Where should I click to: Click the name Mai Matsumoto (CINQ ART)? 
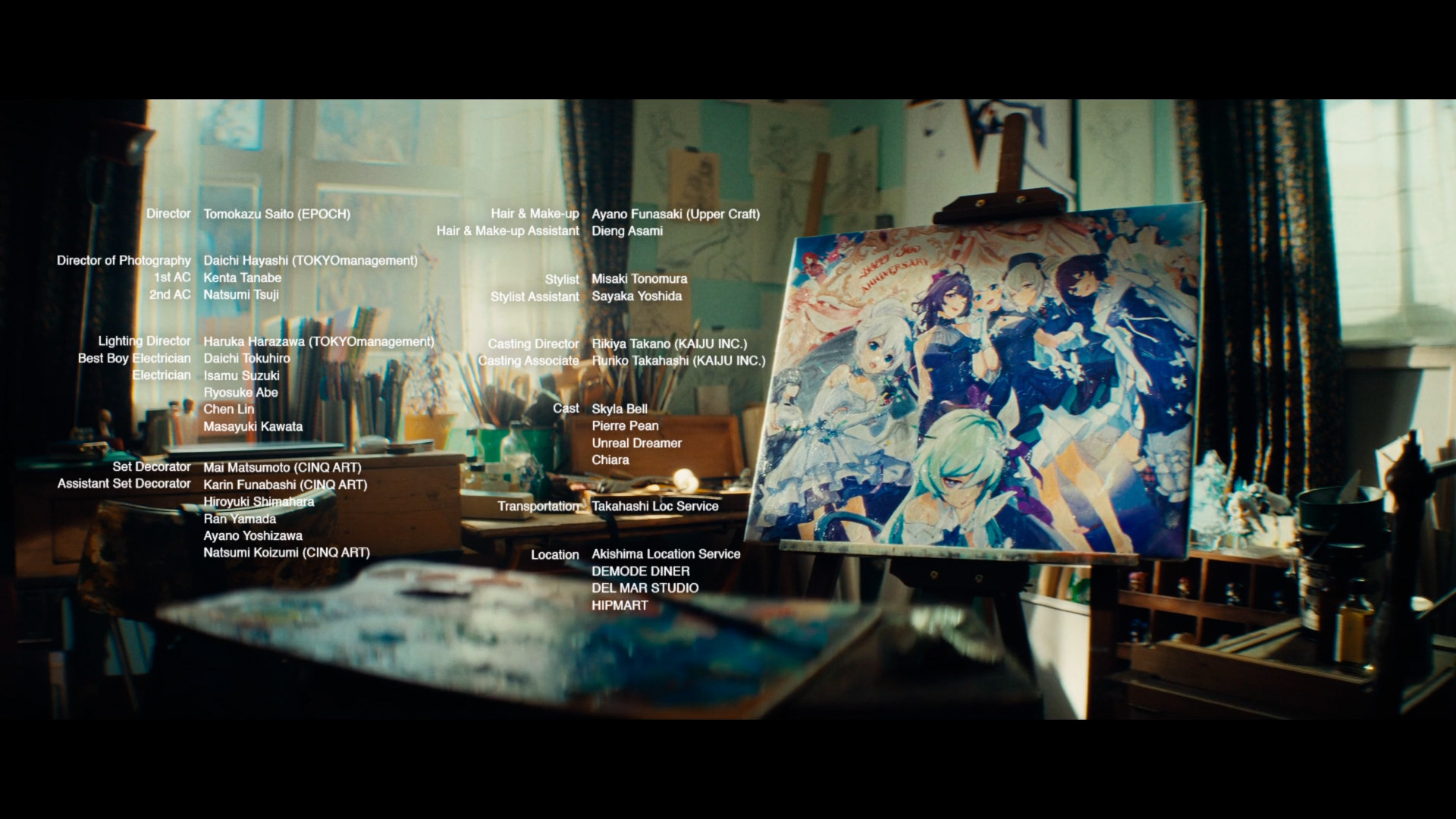point(282,468)
